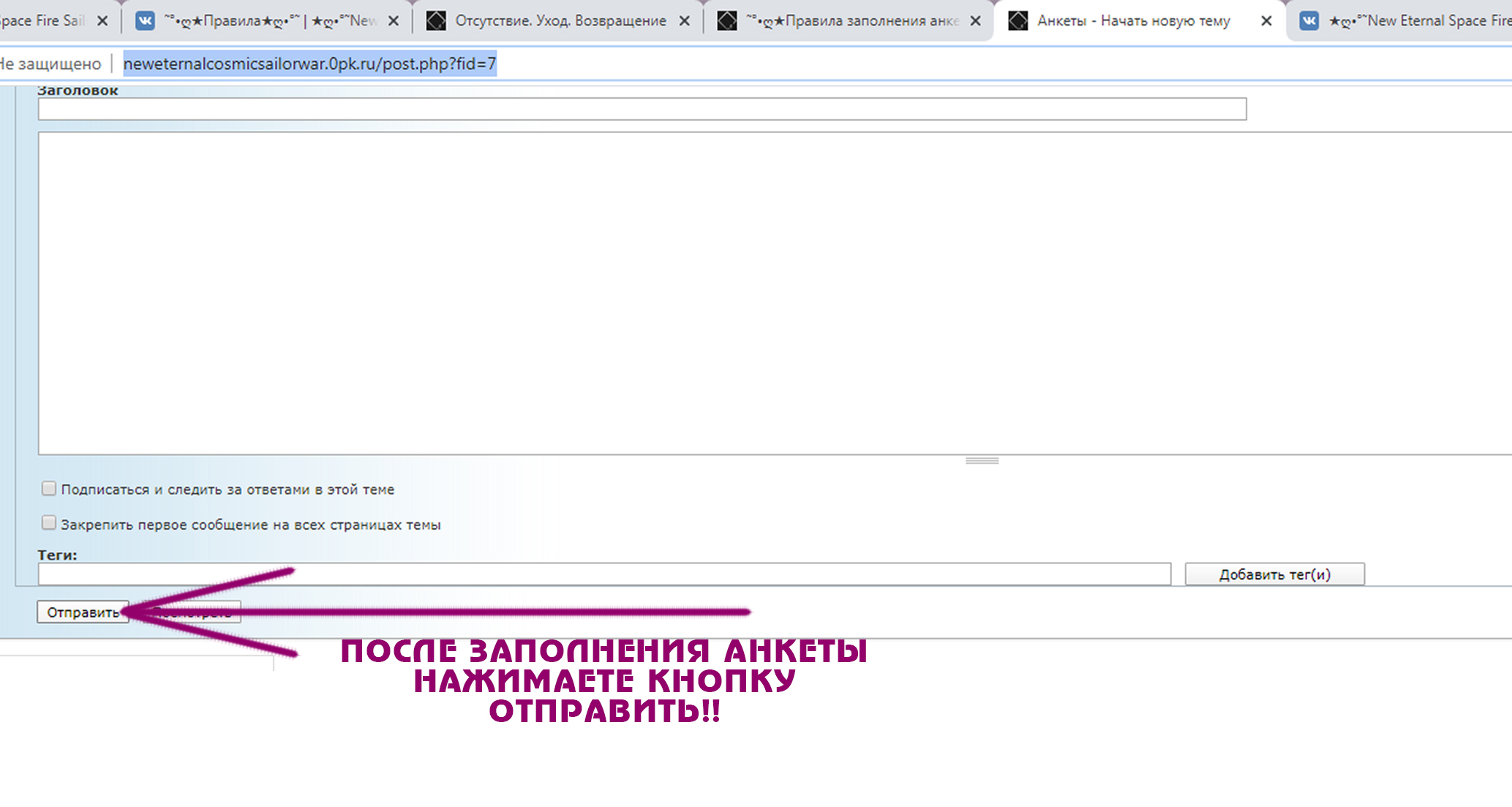
Task: Focus the Заголовок title input field
Action: [x=642, y=109]
